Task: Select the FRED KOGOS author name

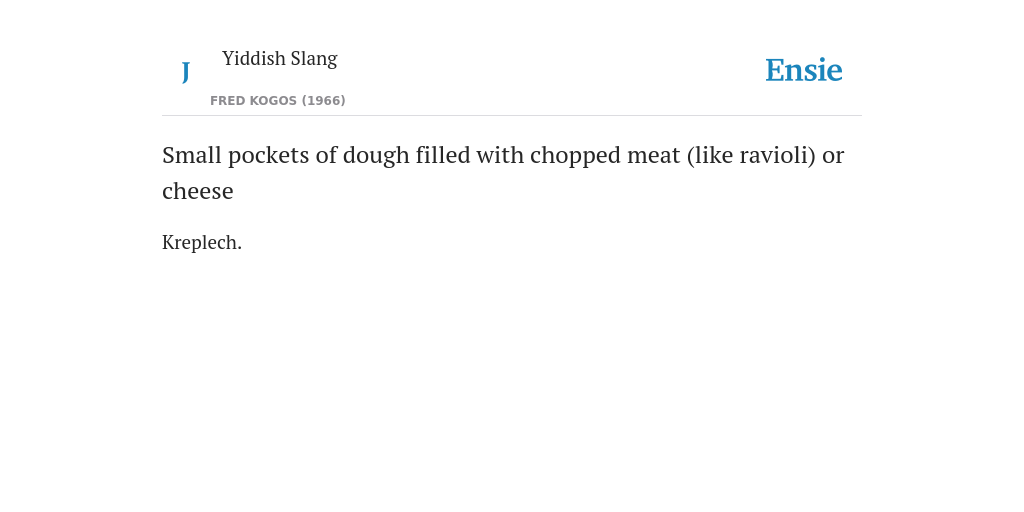Action: pyautogui.click(x=253, y=101)
